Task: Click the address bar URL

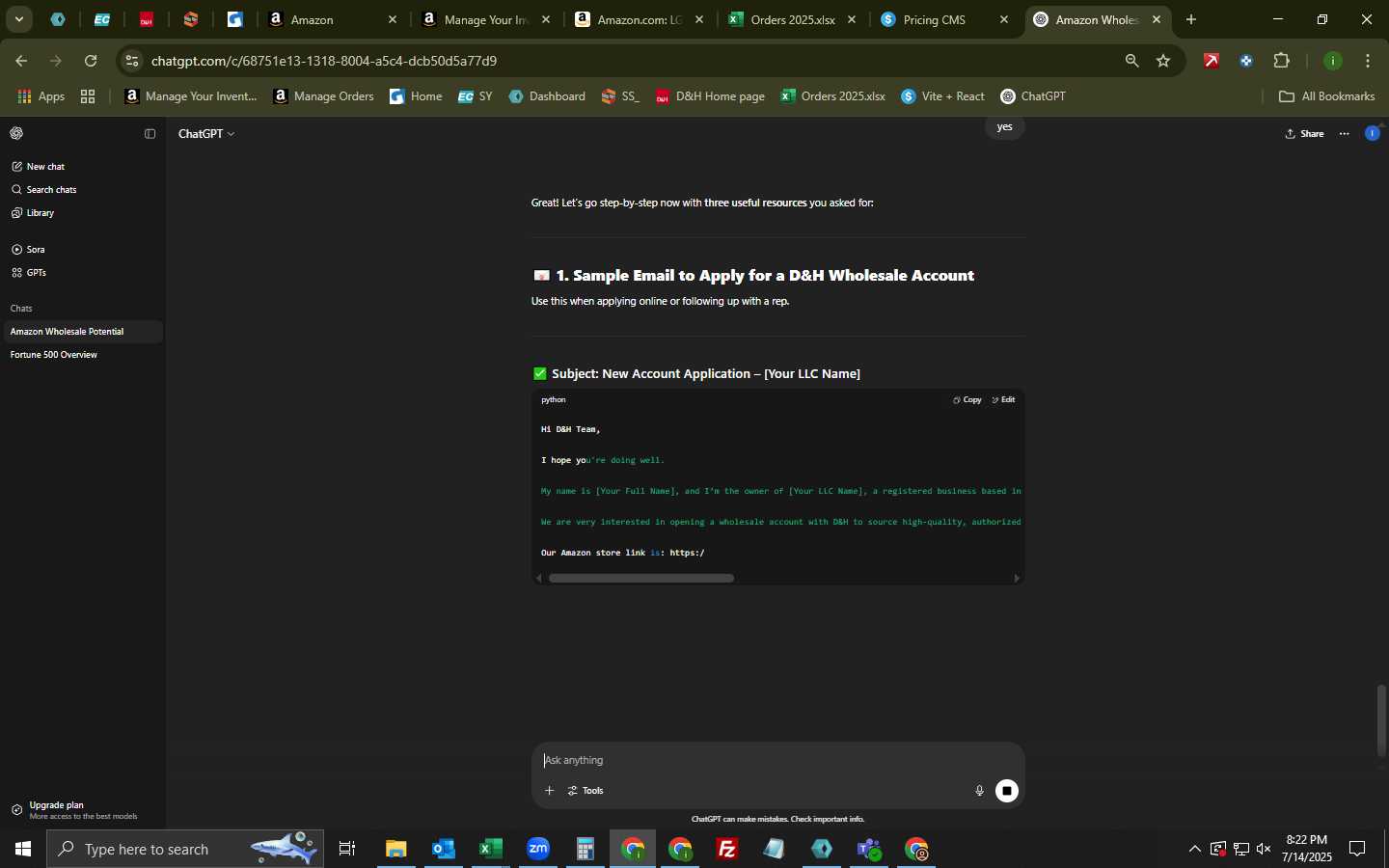Action: [324, 61]
